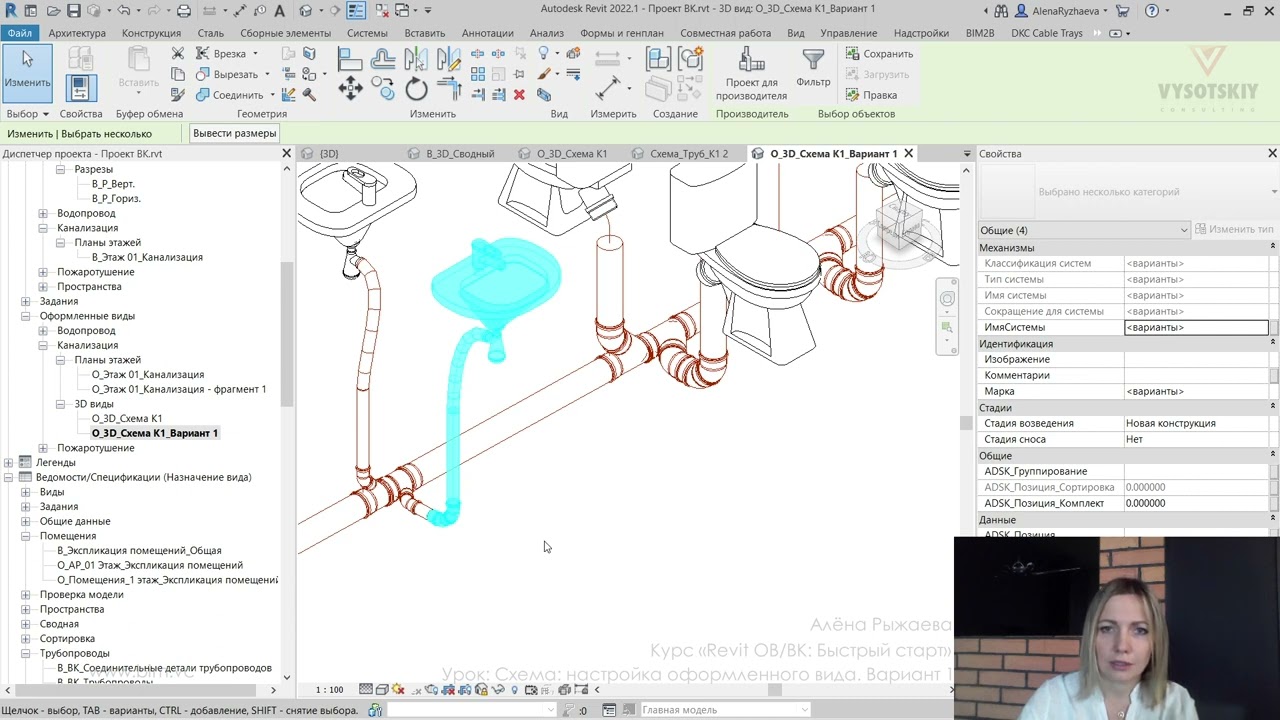
Task: Click the Trim/Extend to corner tool
Action: 449,90
